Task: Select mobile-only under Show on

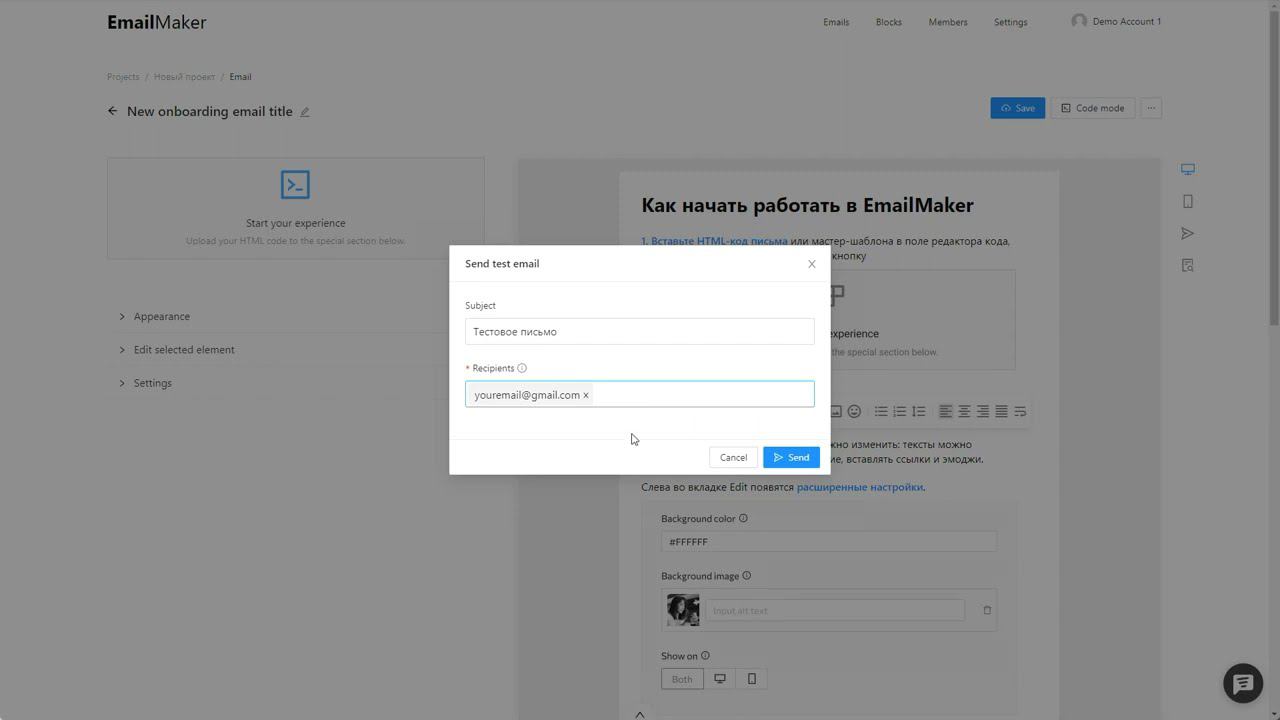Action: [x=752, y=679]
